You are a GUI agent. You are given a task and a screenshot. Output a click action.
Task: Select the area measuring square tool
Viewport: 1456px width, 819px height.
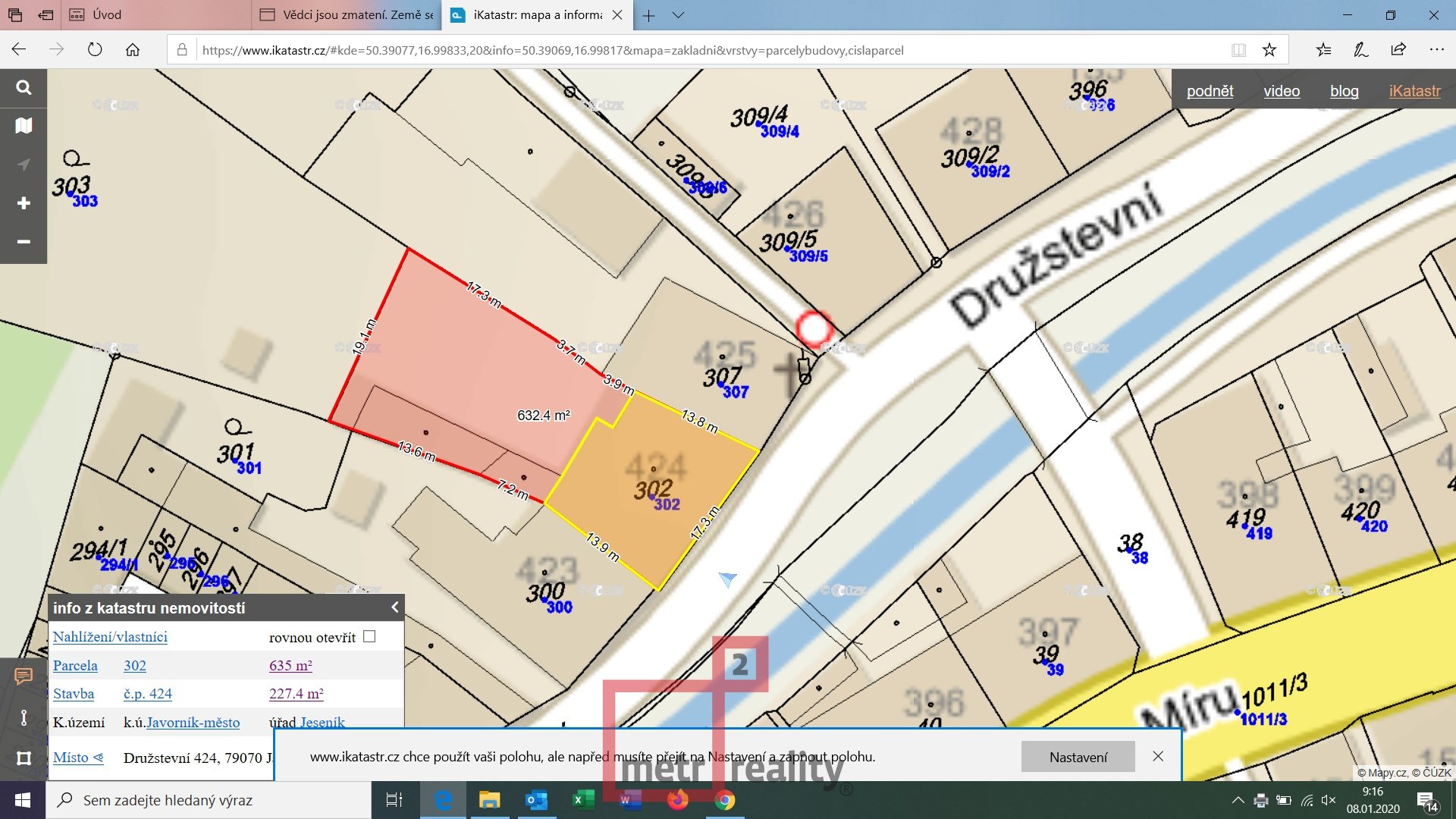pos(24,758)
